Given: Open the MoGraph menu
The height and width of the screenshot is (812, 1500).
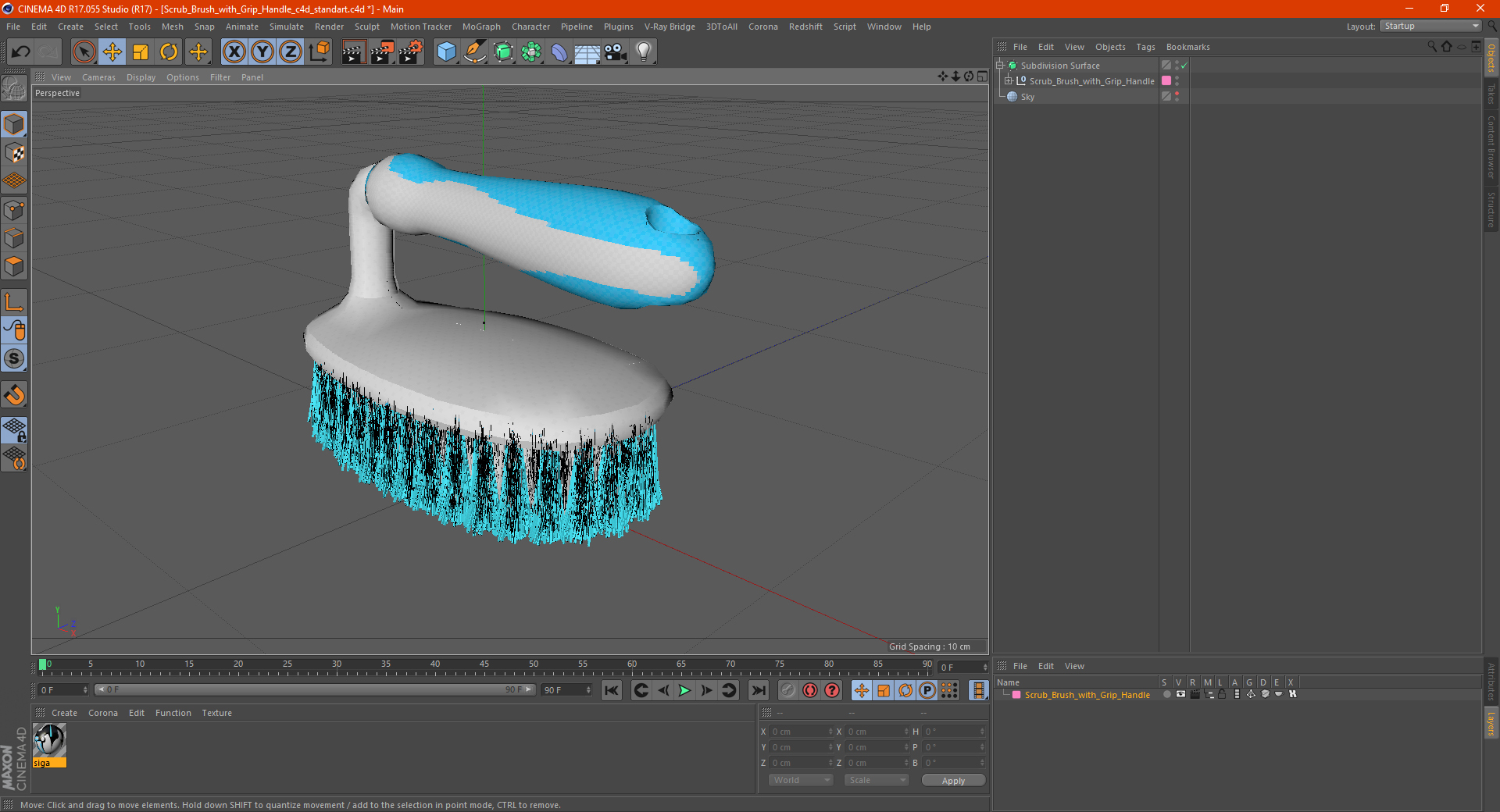Looking at the screenshot, I should tap(481, 27).
